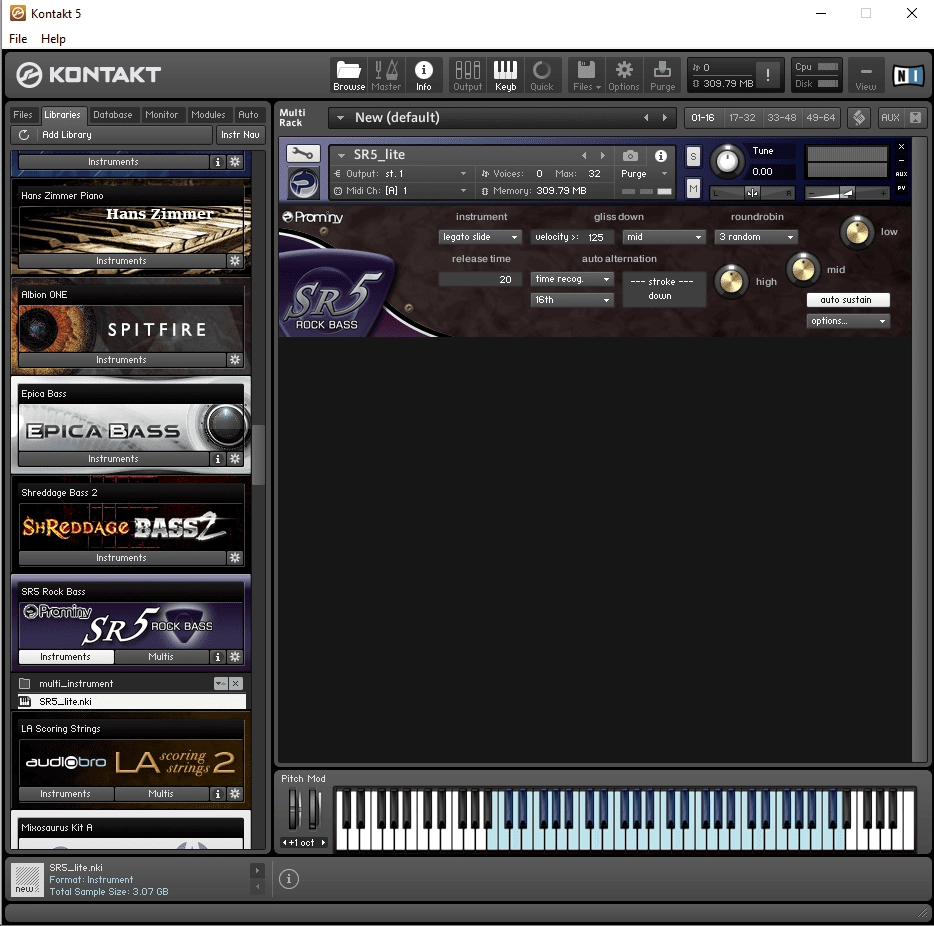Click the panic exclamation button
The image size is (934, 926).
[768, 75]
